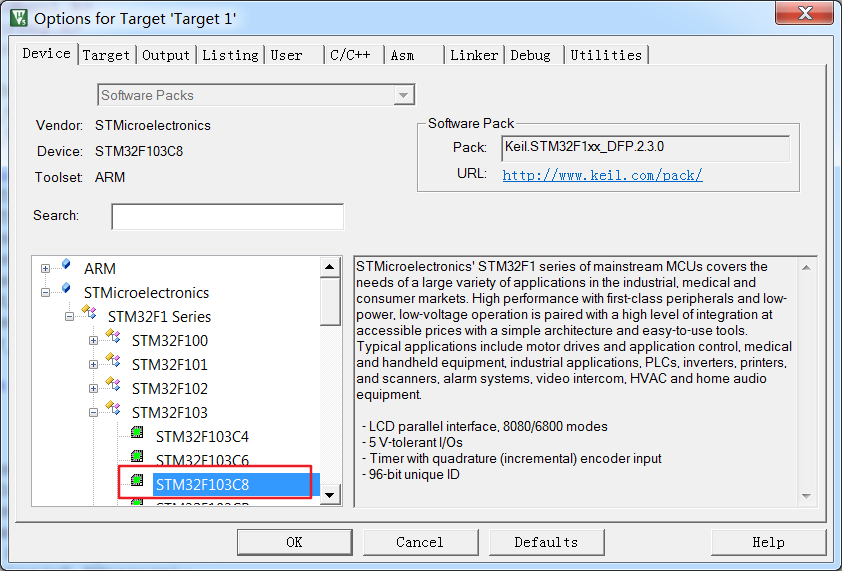Image resolution: width=842 pixels, height=571 pixels.
Task: Click the ARM vendor diamond icon
Action: point(66,264)
